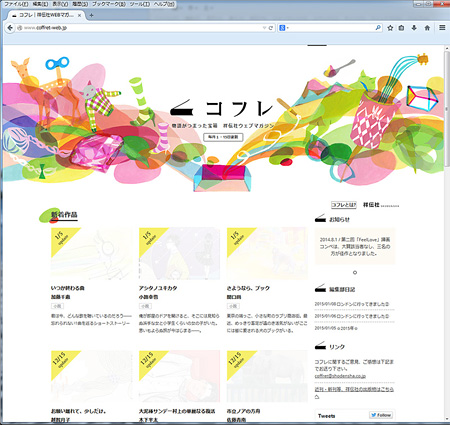Click the 小説 tag under アシタノユキカタ
The width and height of the screenshot is (450, 425).
(x=145, y=306)
